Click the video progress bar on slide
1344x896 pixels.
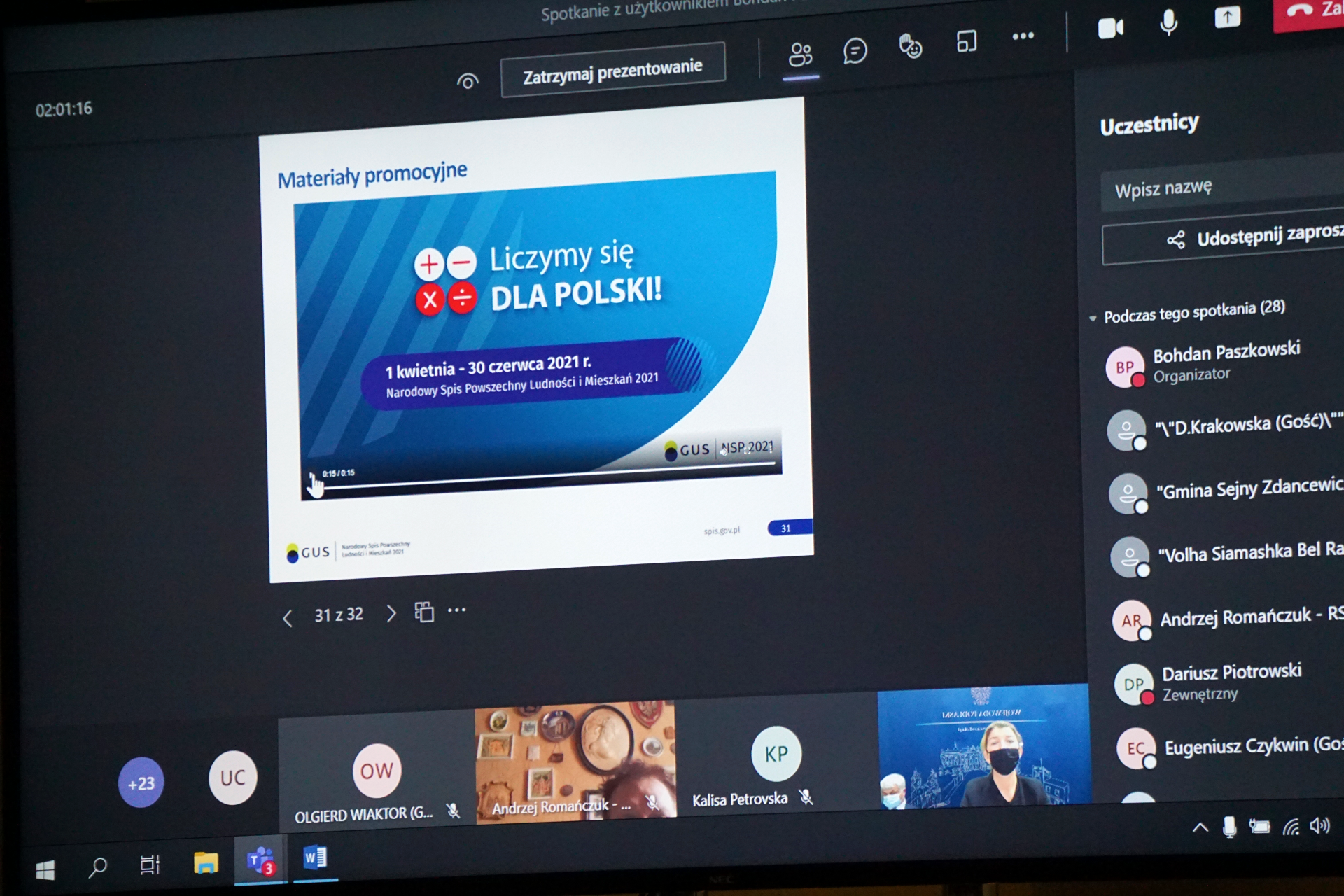(546, 475)
